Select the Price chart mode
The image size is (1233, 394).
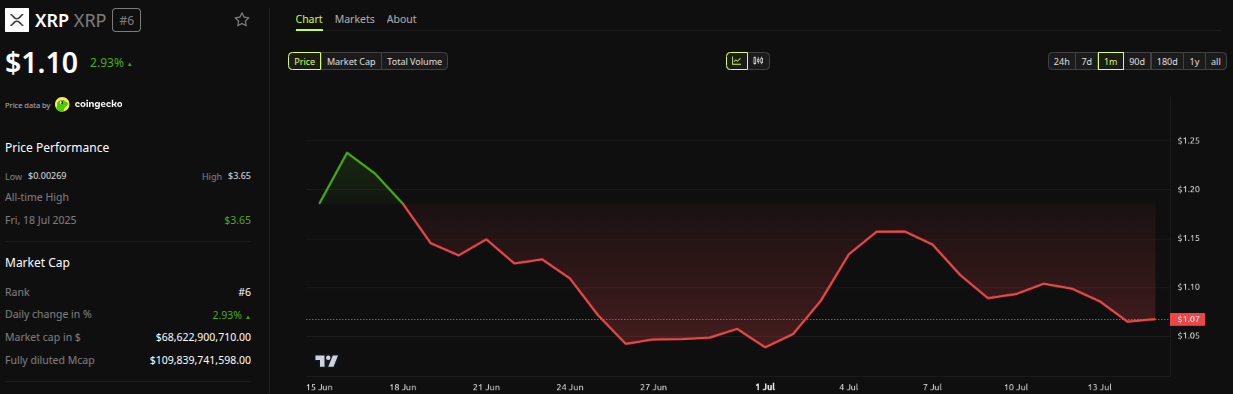[305, 61]
